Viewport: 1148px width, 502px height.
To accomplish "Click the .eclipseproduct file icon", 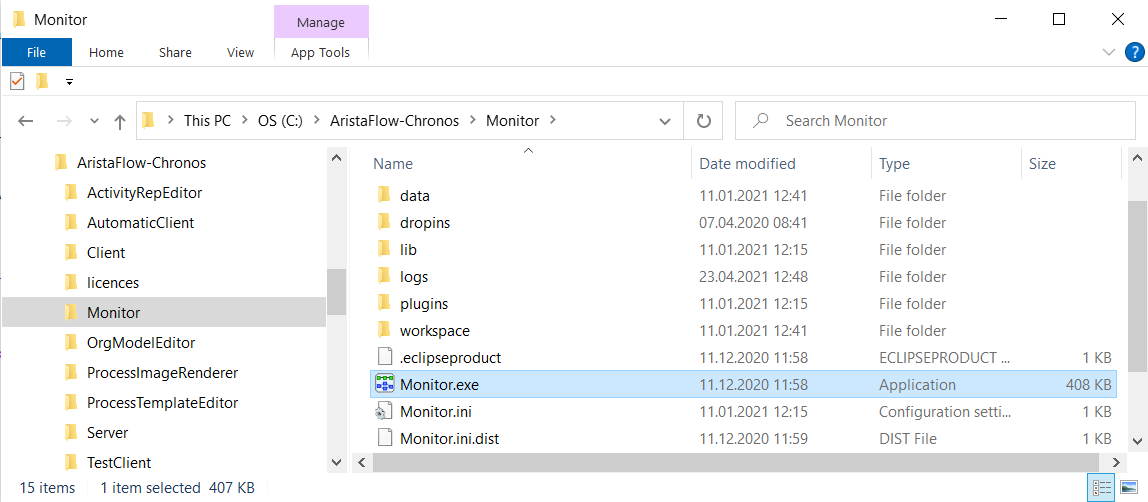I will [384, 357].
